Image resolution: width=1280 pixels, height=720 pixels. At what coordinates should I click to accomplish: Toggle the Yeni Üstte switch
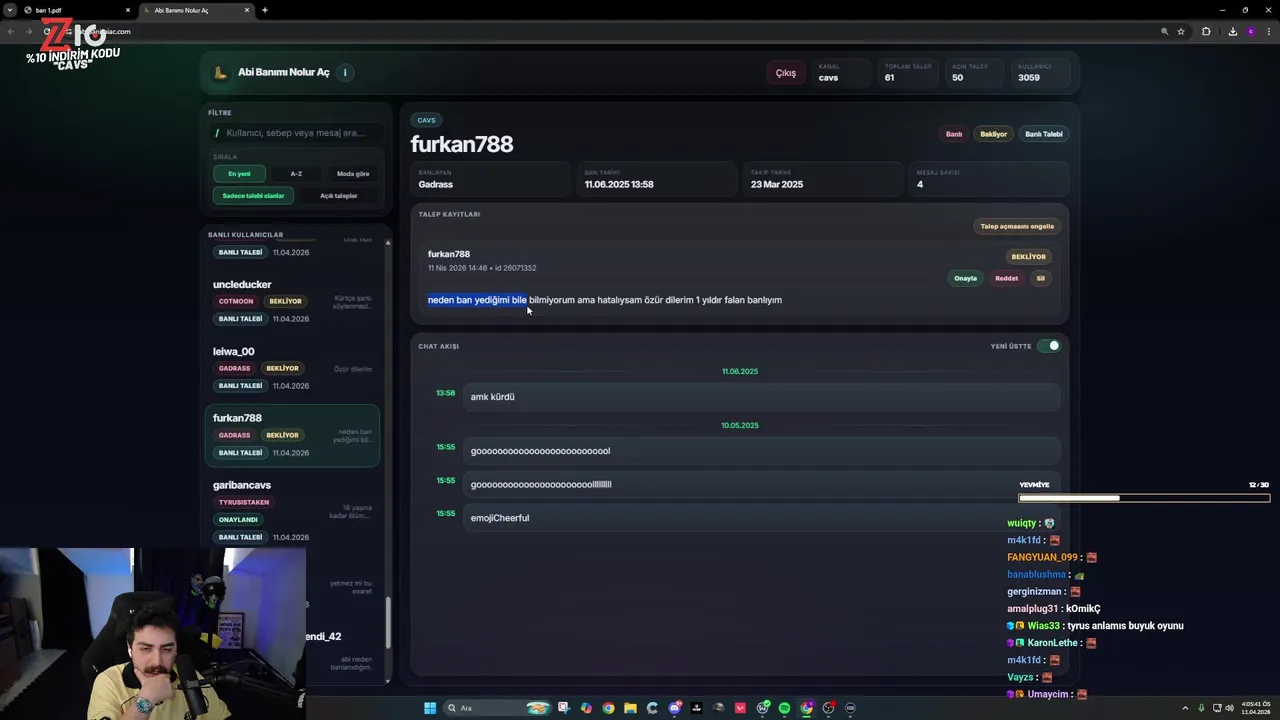pos(1048,346)
